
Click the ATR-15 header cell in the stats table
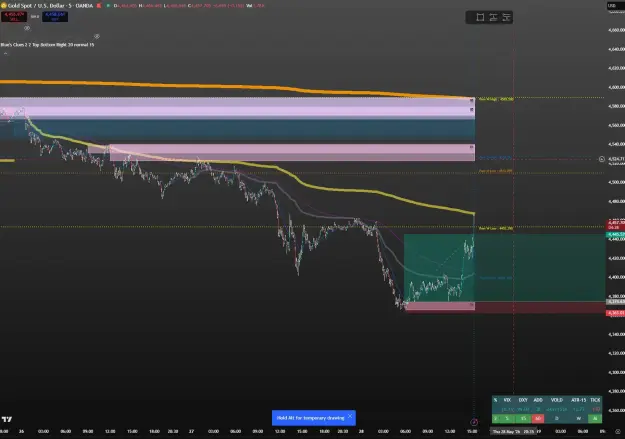coord(578,400)
